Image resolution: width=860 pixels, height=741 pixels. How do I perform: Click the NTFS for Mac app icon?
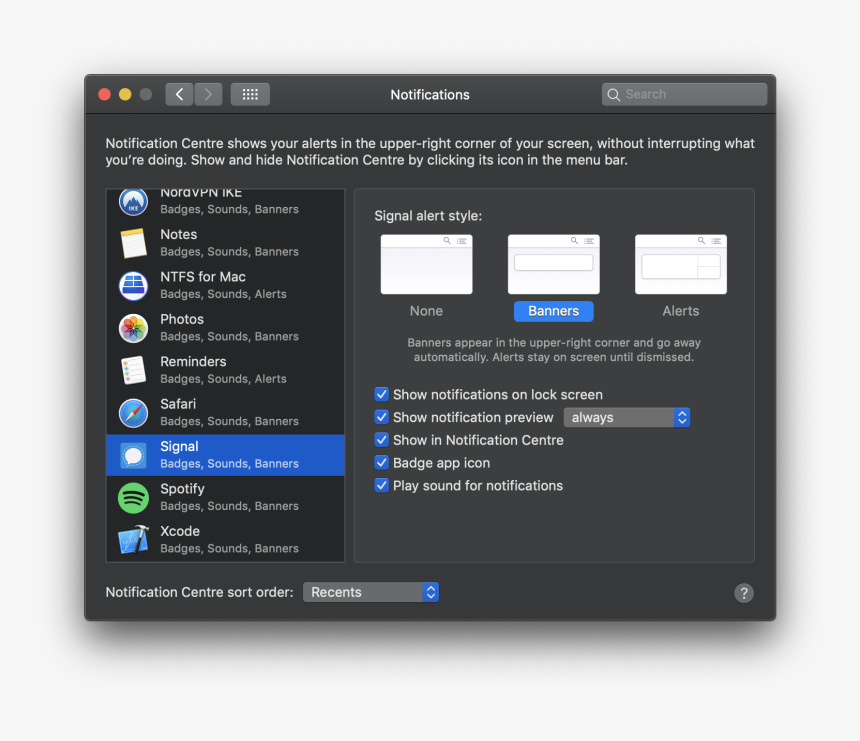point(133,285)
